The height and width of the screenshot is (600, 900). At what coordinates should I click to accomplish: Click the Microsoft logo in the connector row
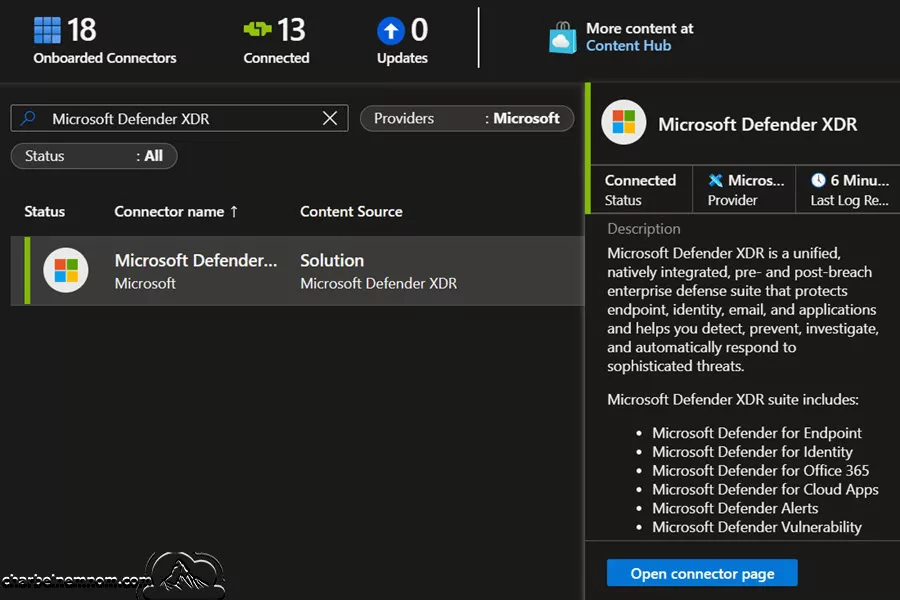click(66, 270)
